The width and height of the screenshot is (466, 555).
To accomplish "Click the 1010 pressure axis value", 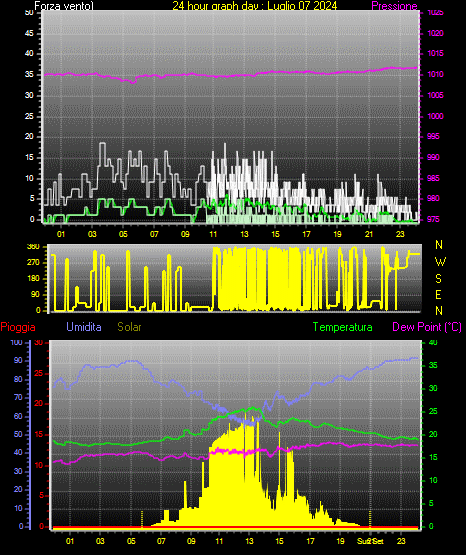I will click(435, 74).
